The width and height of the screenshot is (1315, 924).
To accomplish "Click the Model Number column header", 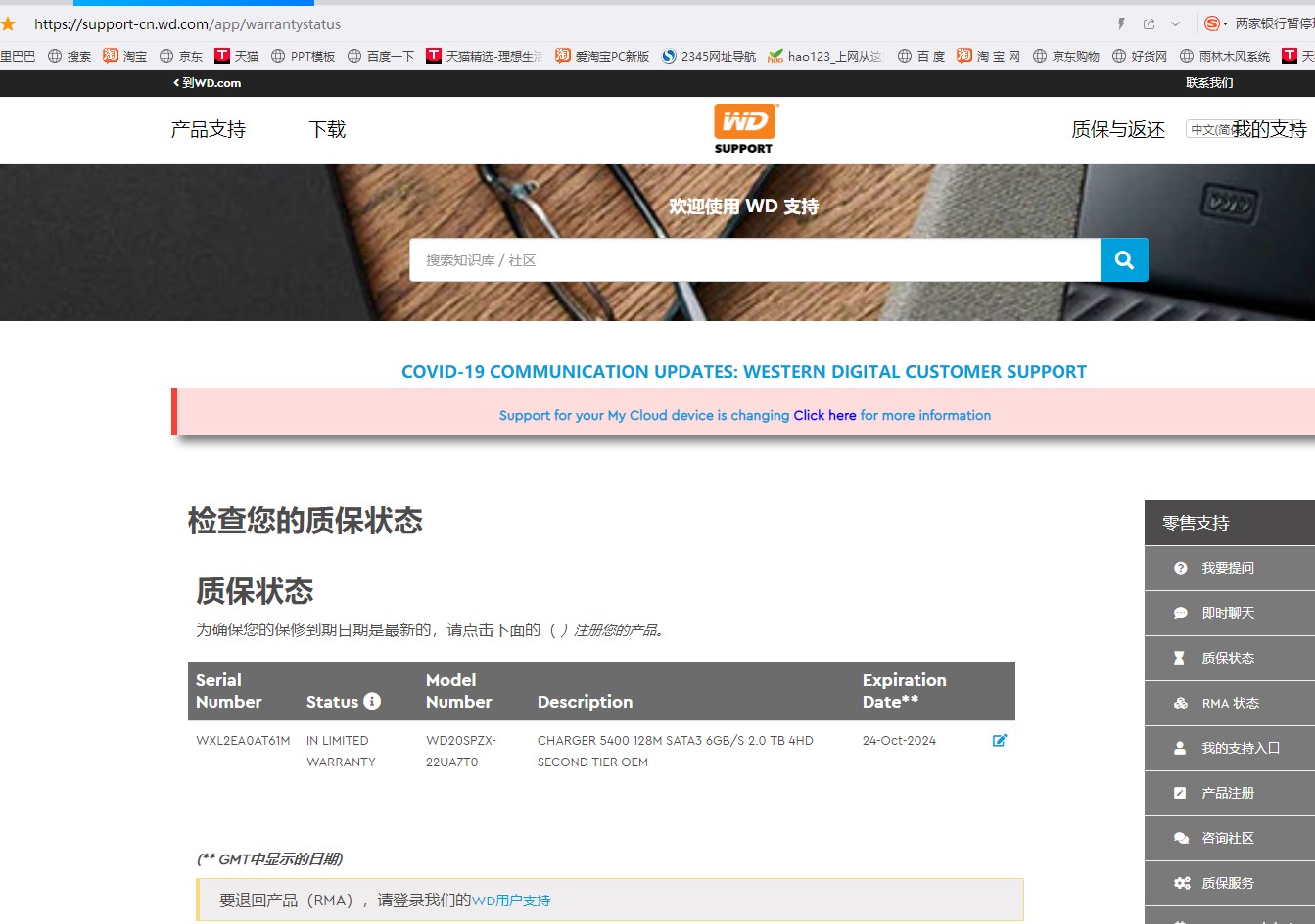I will pyautogui.click(x=459, y=691).
